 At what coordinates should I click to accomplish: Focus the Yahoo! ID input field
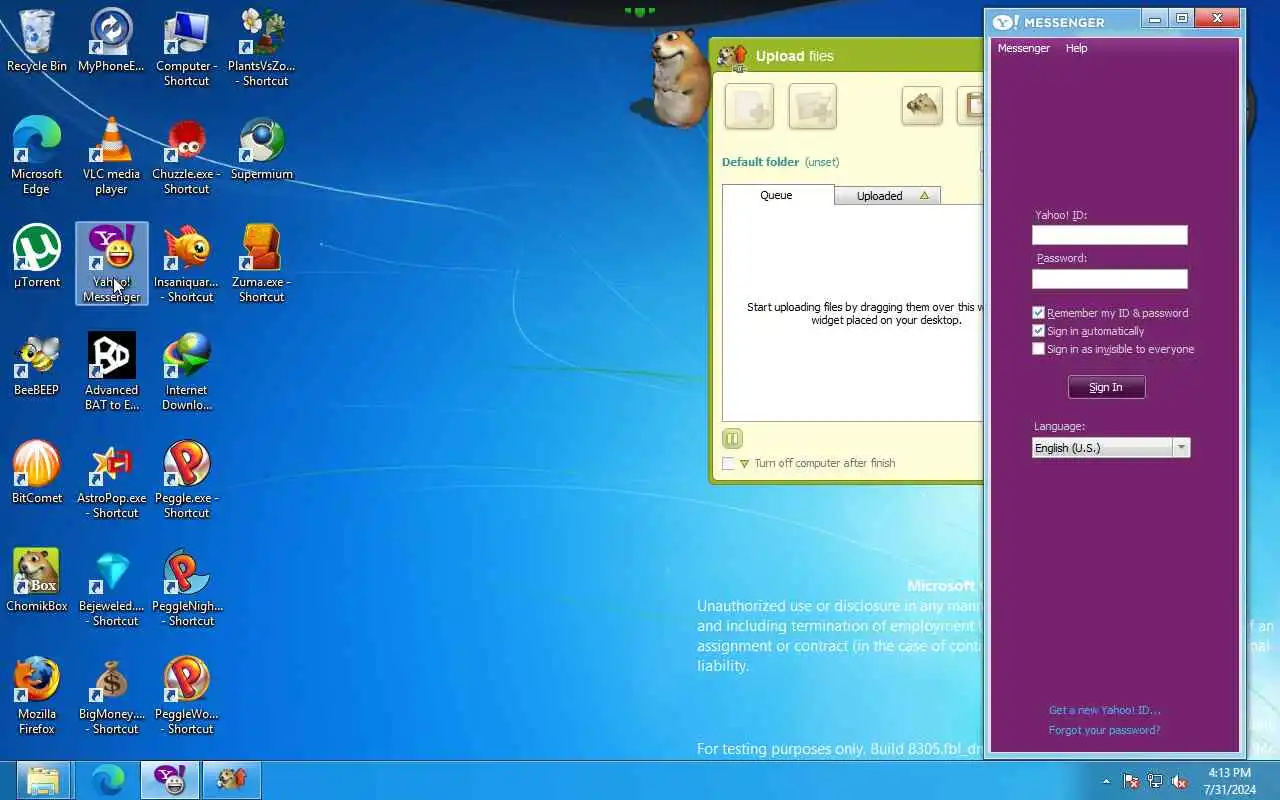1110,235
